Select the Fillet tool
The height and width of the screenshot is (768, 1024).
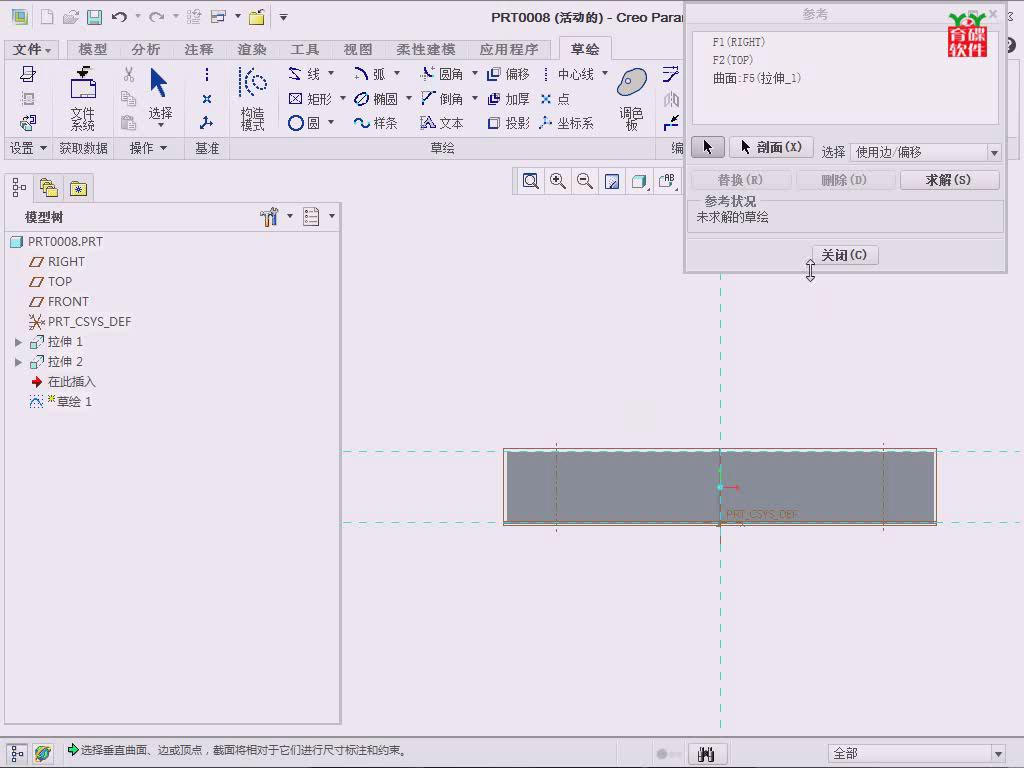point(441,74)
